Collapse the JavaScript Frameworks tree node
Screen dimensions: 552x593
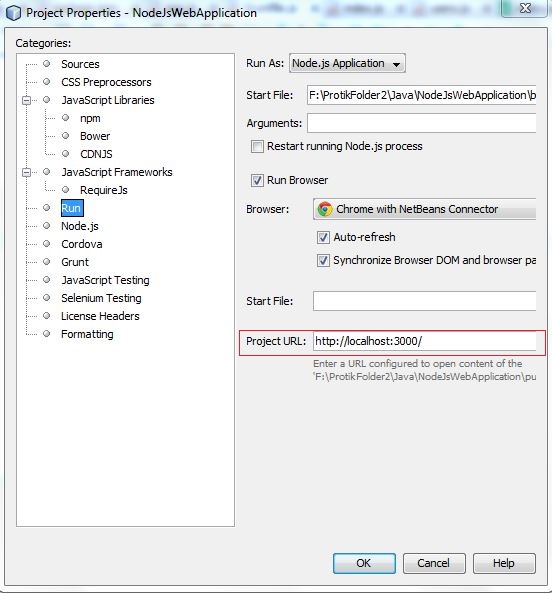(26, 172)
